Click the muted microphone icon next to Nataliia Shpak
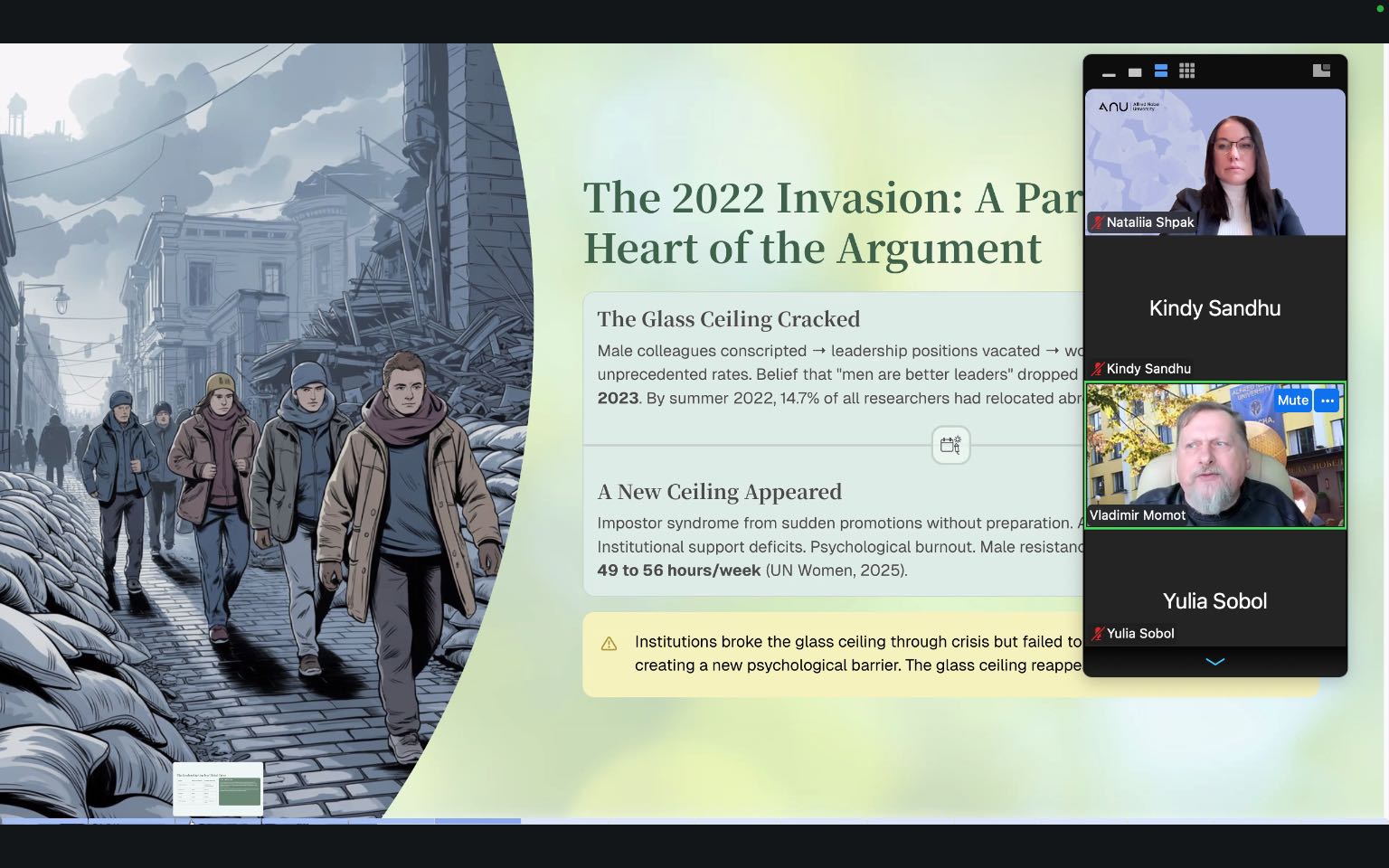1389x868 pixels. 1097,222
